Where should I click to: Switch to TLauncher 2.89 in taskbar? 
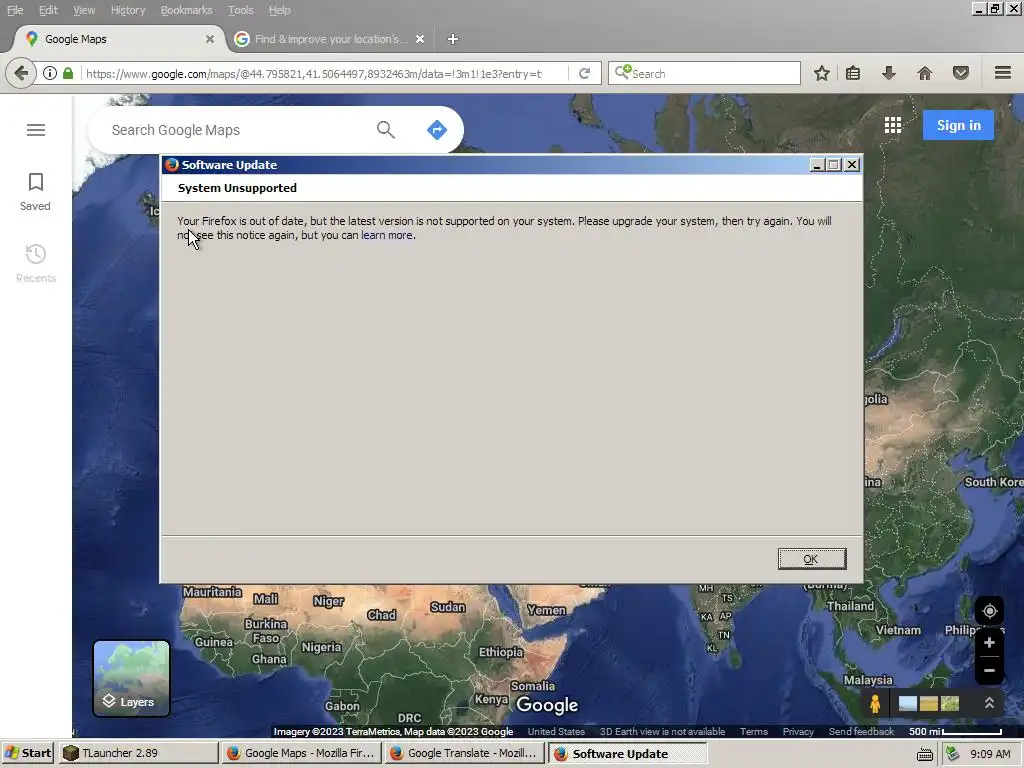(x=138, y=753)
